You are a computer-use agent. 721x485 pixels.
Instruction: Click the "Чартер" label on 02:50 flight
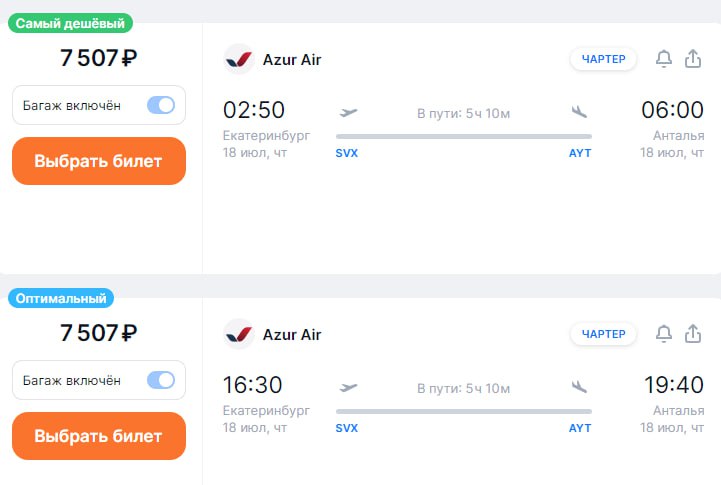[604, 59]
